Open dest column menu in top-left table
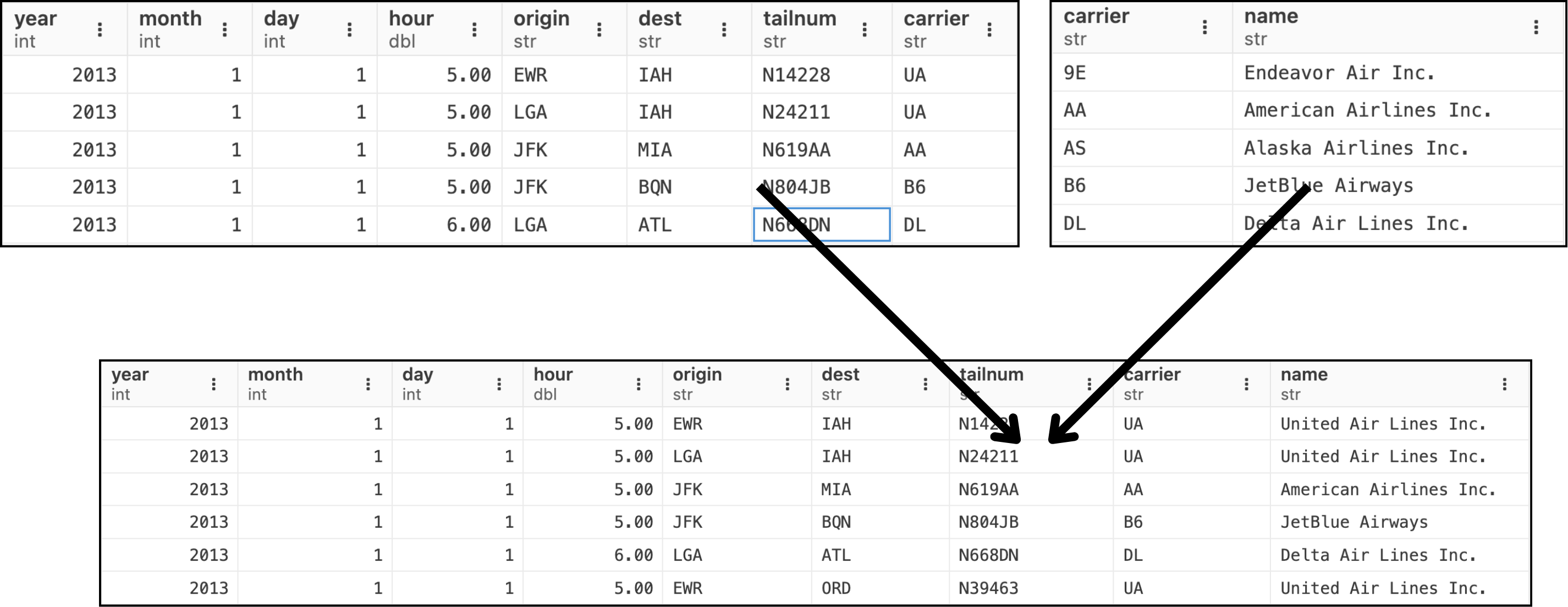 (x=724, y=29)
